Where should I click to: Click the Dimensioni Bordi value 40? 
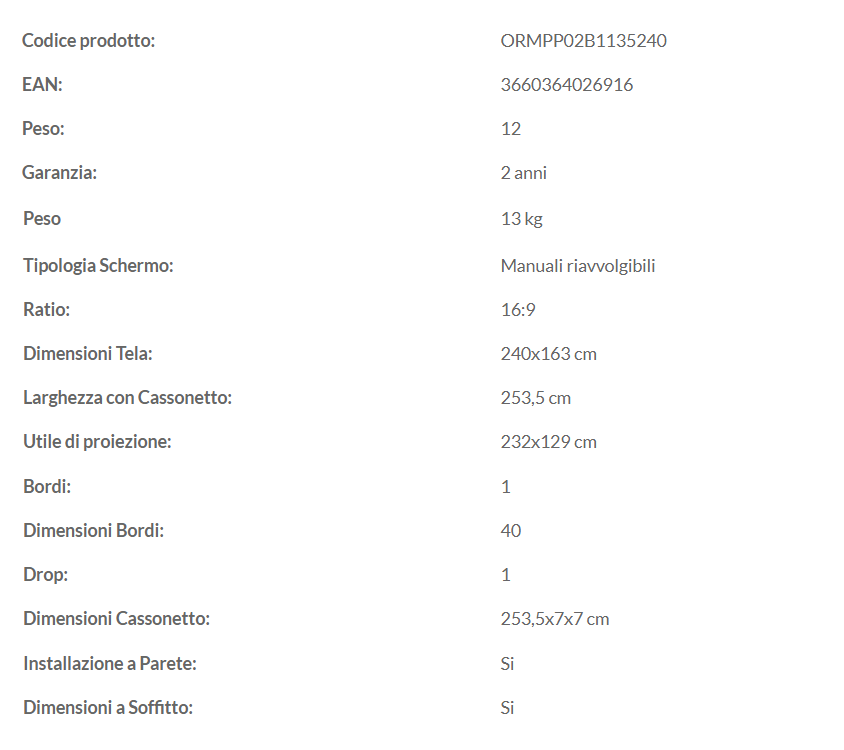511,531
